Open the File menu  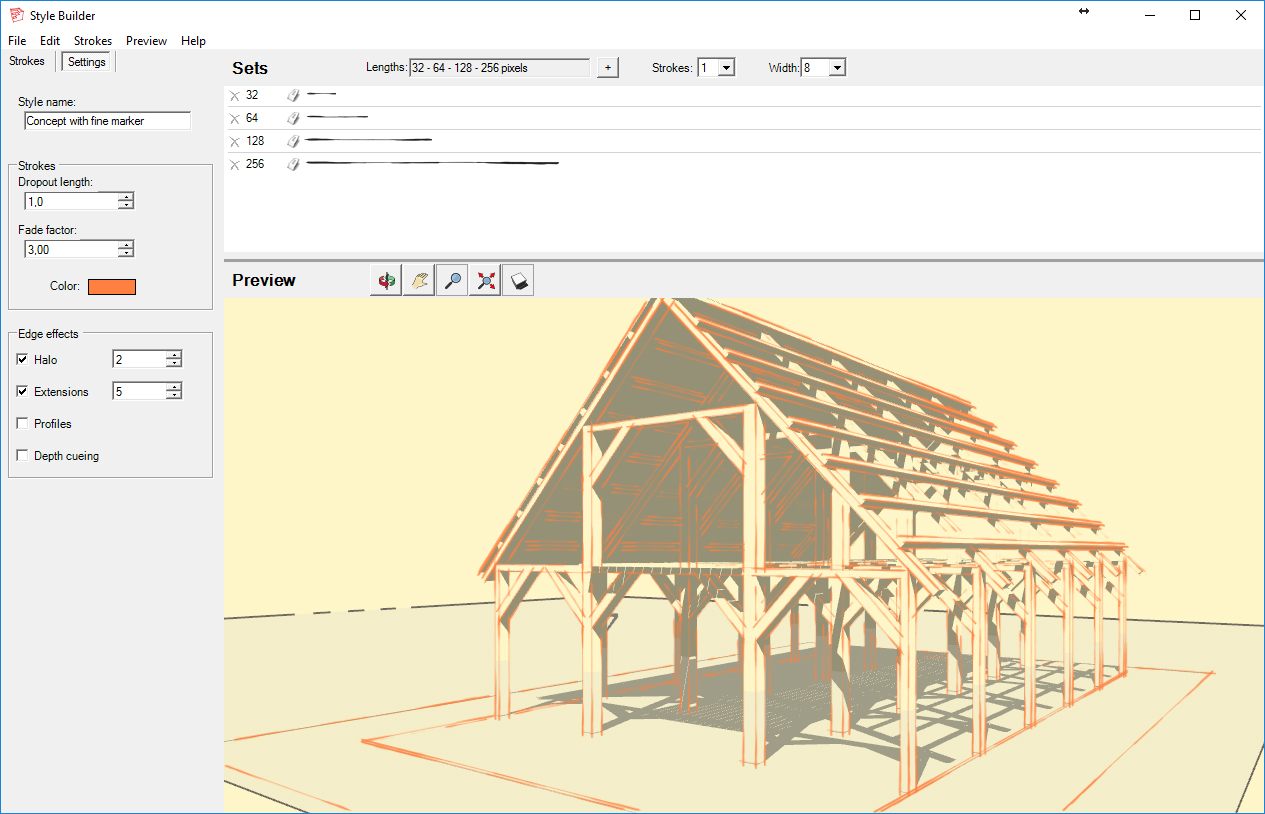click(17, 41)
